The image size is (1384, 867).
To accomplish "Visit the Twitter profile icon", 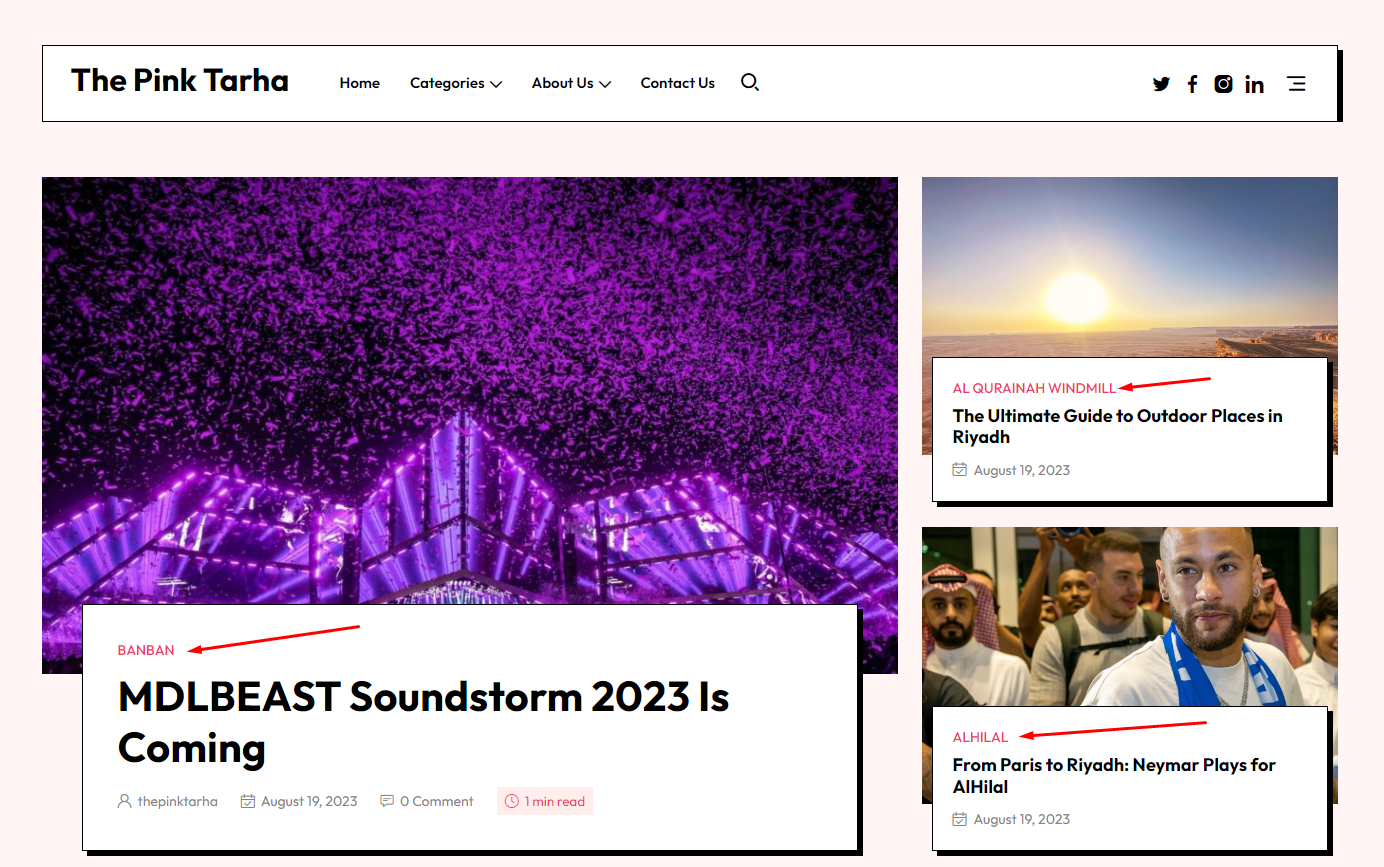I will 1161,84.
